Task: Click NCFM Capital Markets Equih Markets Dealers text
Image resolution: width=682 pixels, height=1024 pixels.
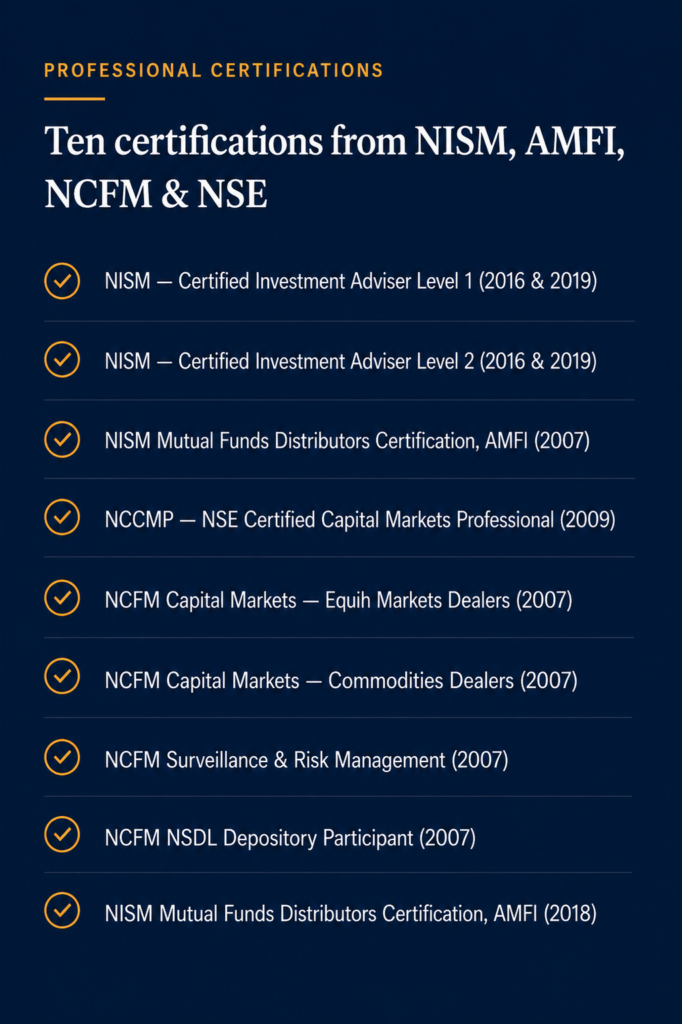Action: [338, 600]
